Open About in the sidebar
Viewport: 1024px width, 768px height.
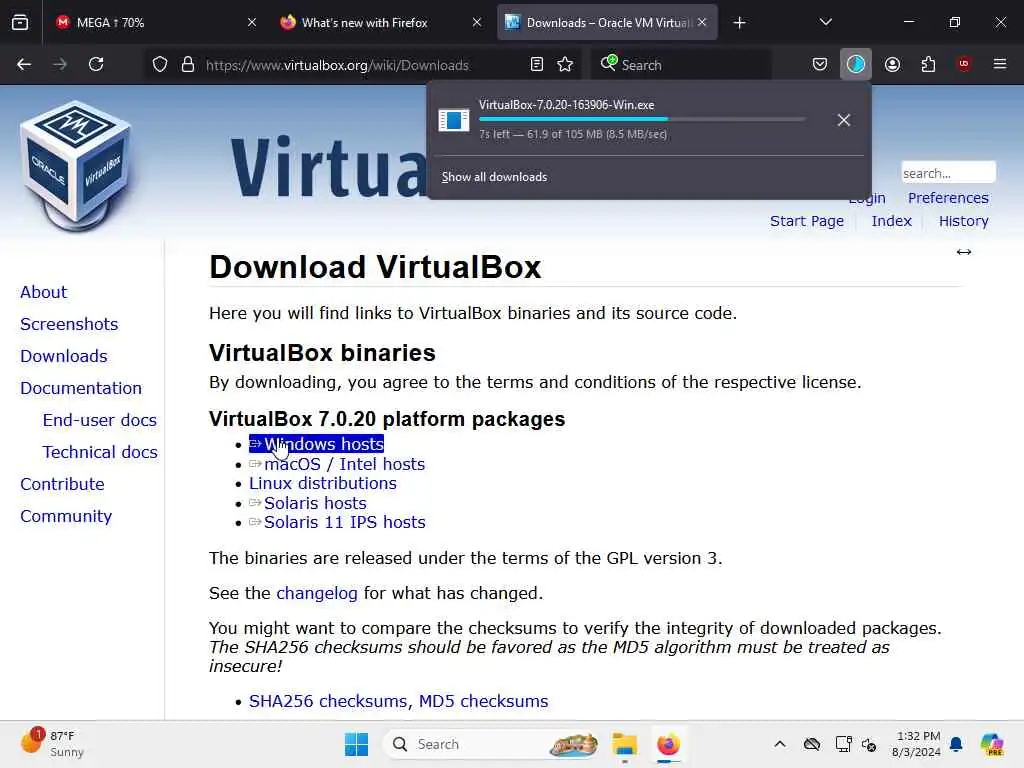[43, 292]
